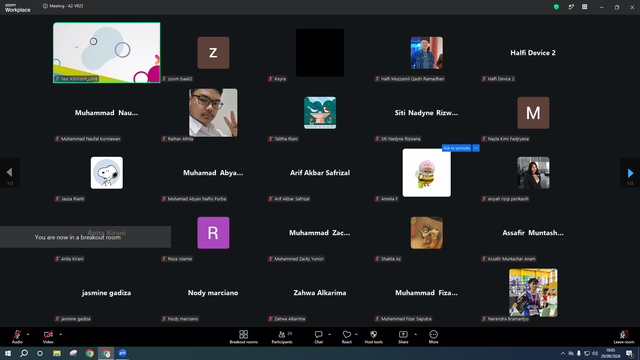640x360 pixels.
Task: Expand the React options arrow
Action: tap(356, 334)
